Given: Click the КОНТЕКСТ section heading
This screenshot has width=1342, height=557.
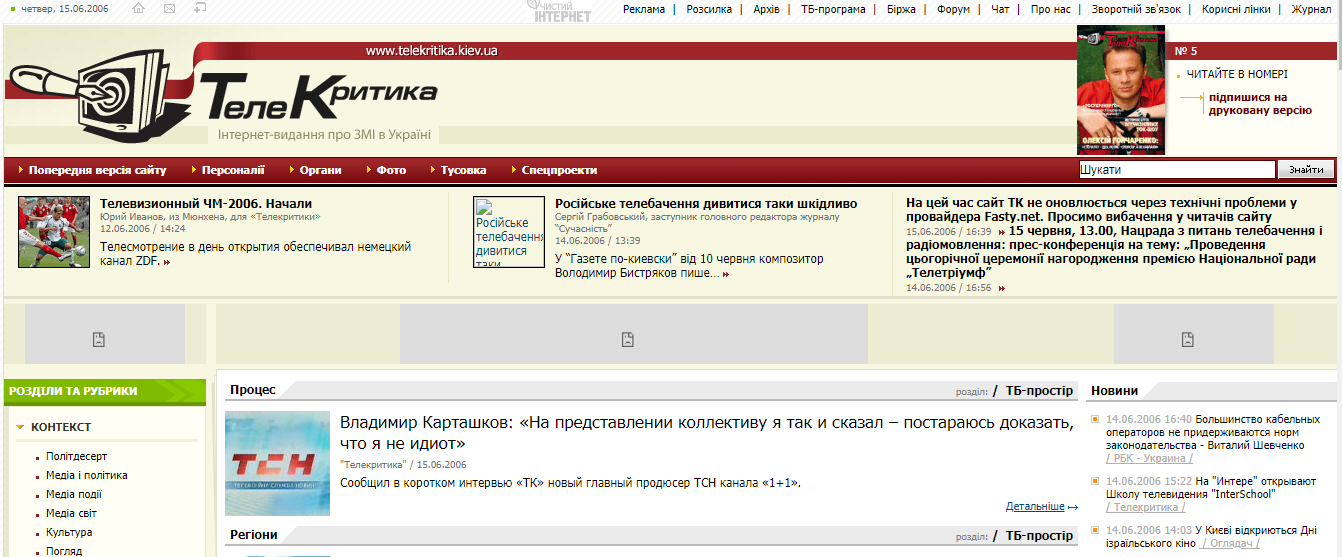Looking at the screenshot, I should pyautogui.click(x=61, y=427).
